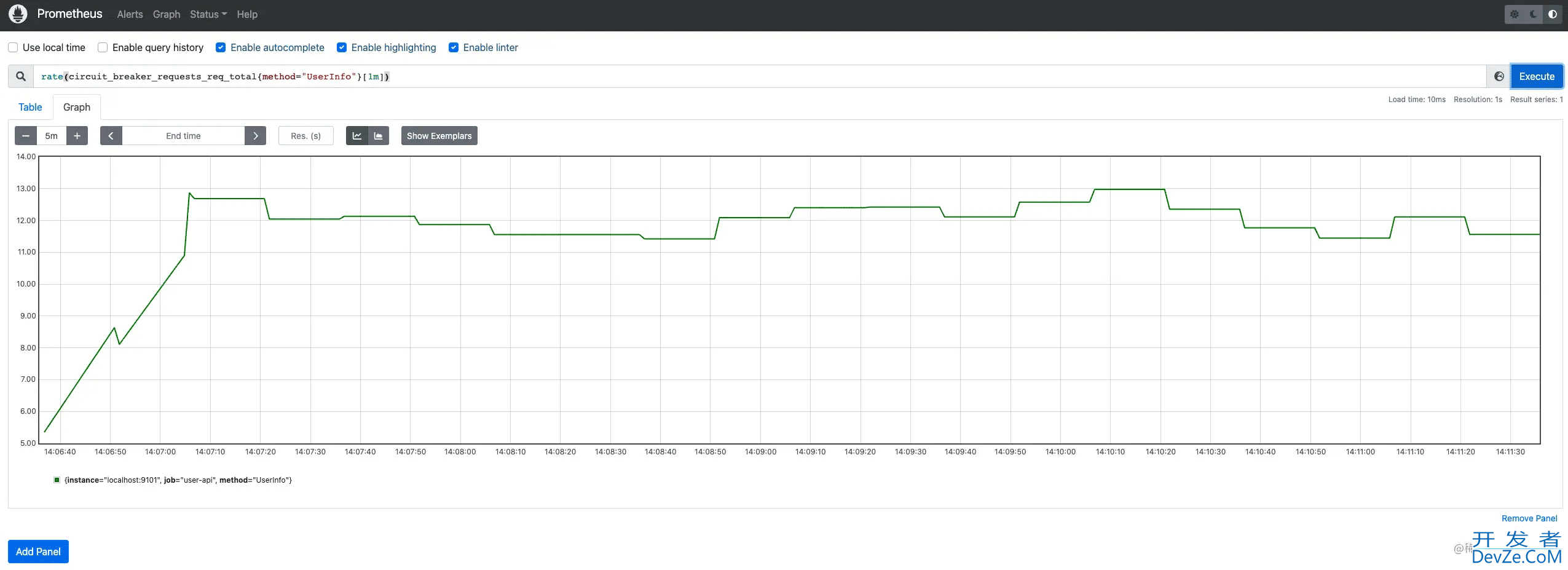
Task: Remove this panel via Remove Panel link
Action: point(1529,518)
